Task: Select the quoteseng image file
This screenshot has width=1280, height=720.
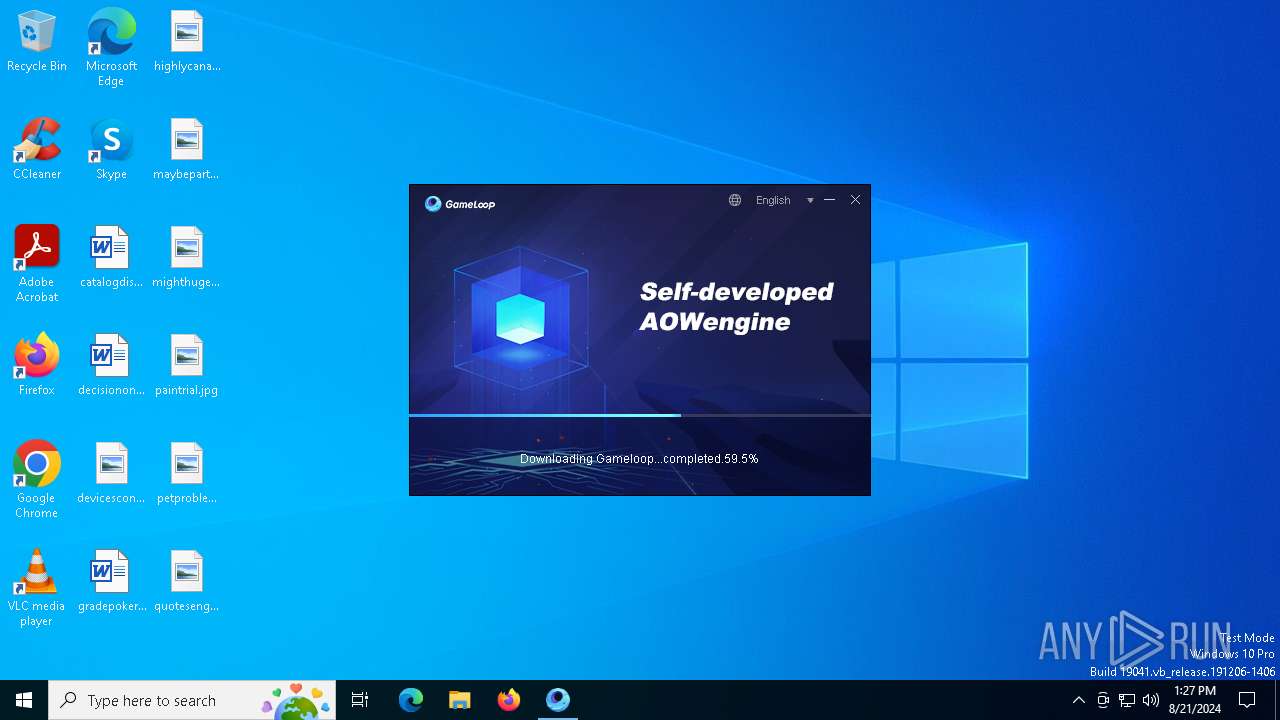Action: pyautogui.click(x=187, y=582)
